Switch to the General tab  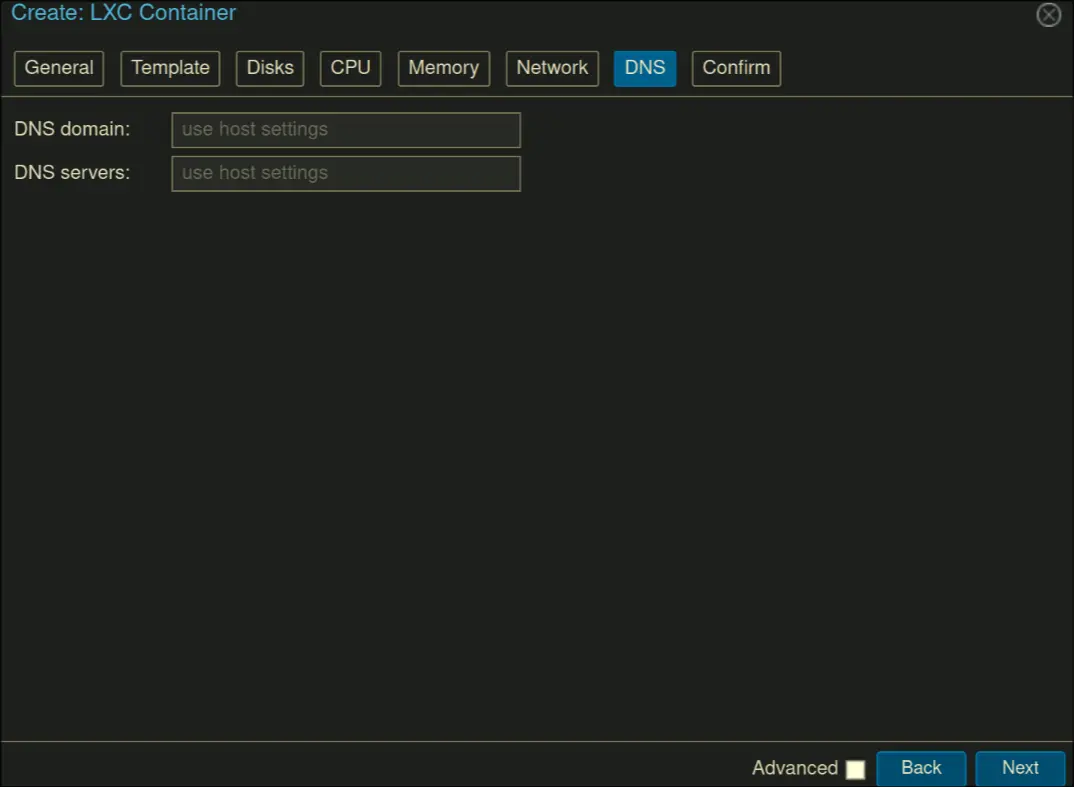[59, 68]
